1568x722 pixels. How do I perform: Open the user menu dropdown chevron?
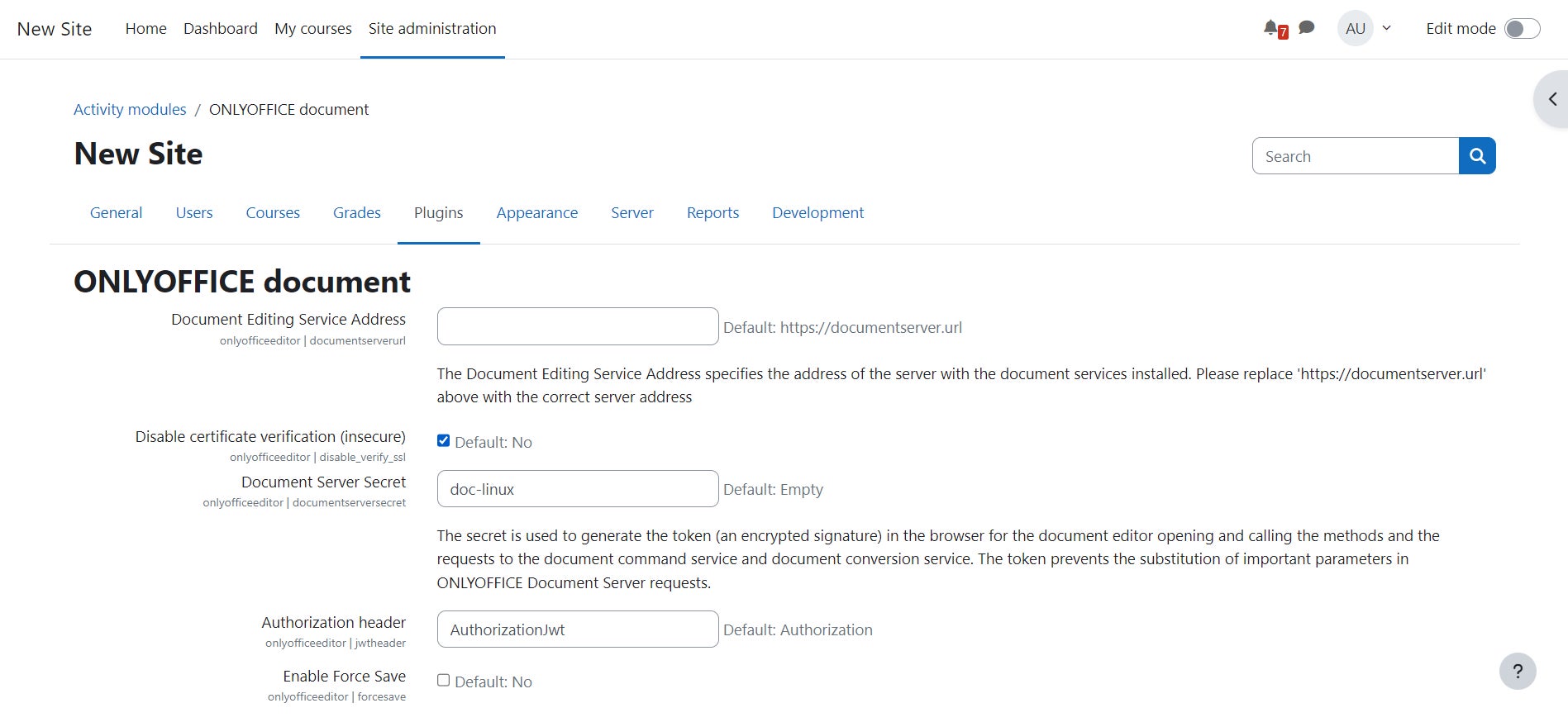pyautogui.click(x=1387, y=28)
